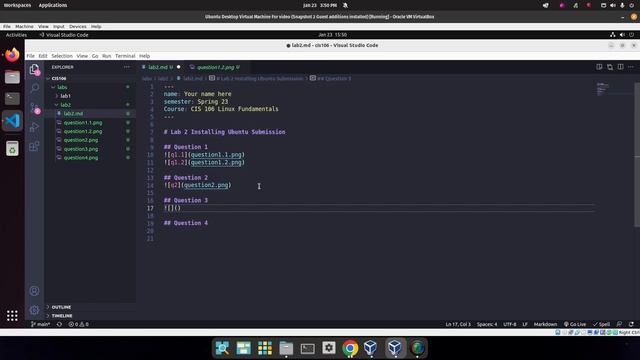Open the Trash from the Ubuntu dock
The height and width of the screenshot is (360, 640).
pyautogui.click(x=12, y=149)
